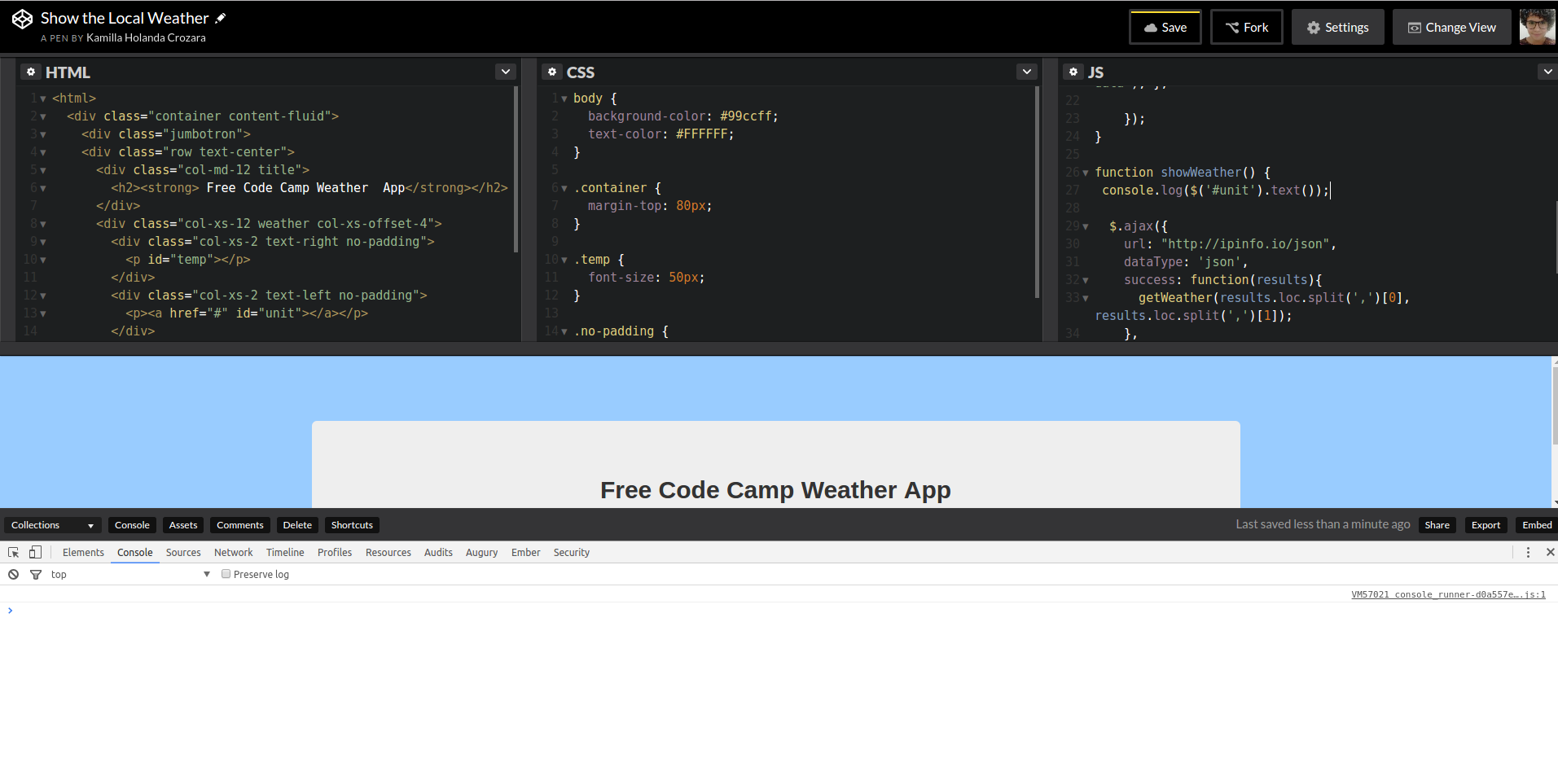Click the Share button
This screenshot has width=1558, height=784.
click(x=1437, y=525)
